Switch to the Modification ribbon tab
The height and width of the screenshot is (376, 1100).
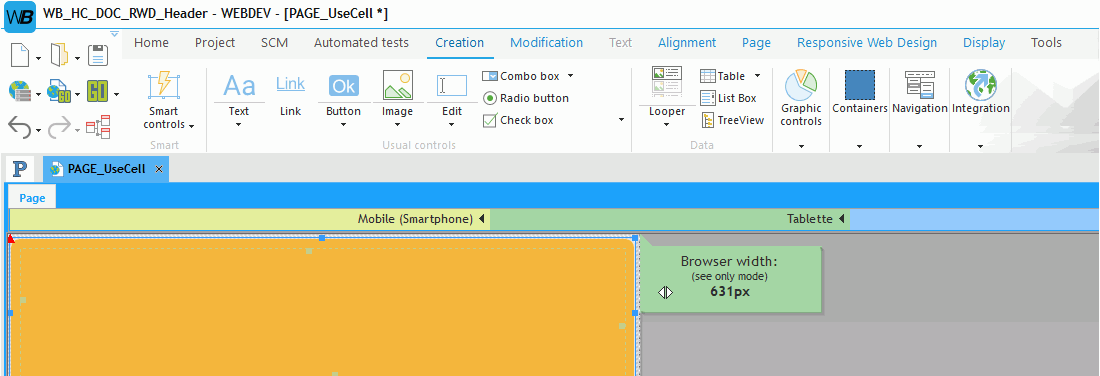tap(546, 43)
